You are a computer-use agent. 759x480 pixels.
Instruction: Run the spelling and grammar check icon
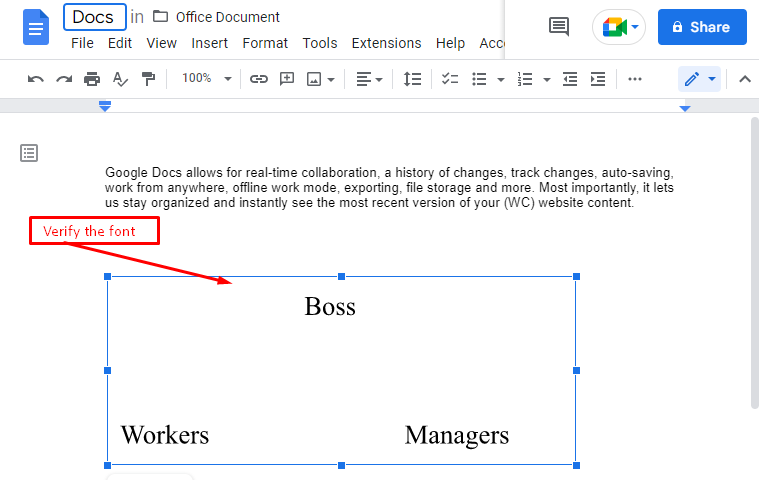120,79
